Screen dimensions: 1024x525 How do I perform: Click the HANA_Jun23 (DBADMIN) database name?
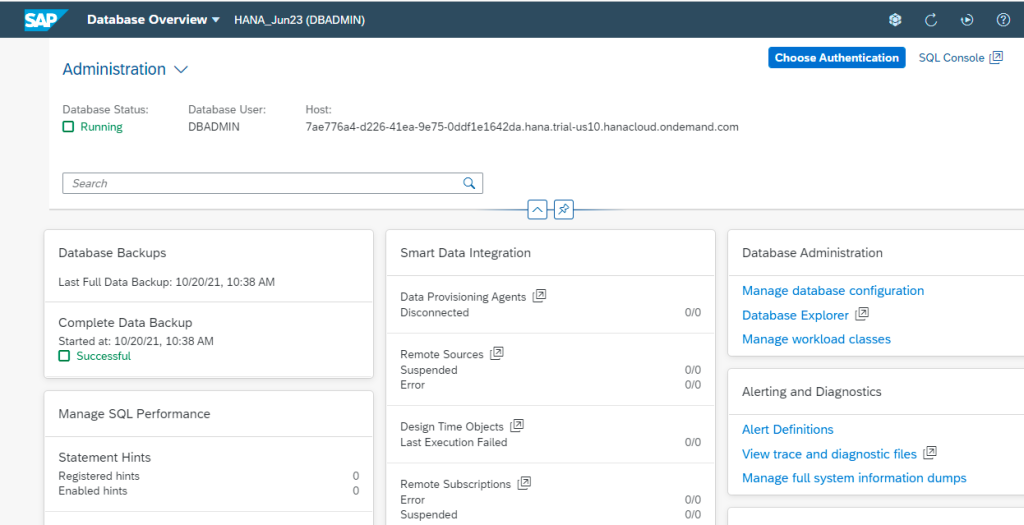[300, 20]
